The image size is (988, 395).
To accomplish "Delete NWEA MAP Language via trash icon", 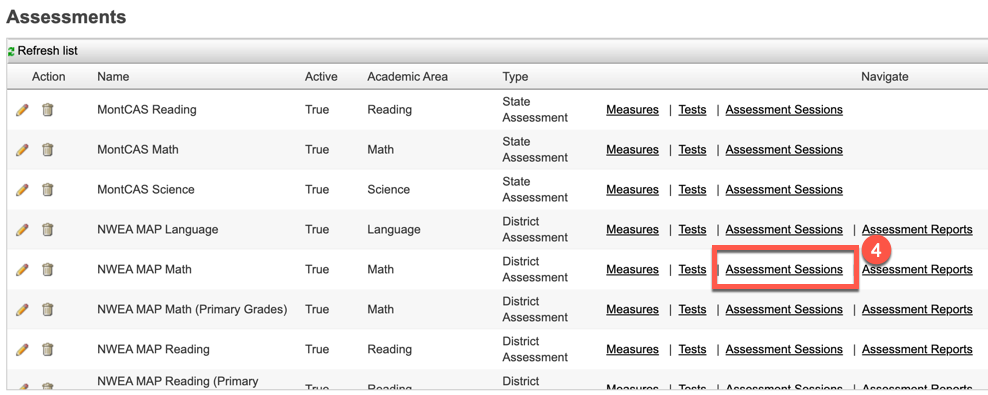I will (x=48, y=229).
